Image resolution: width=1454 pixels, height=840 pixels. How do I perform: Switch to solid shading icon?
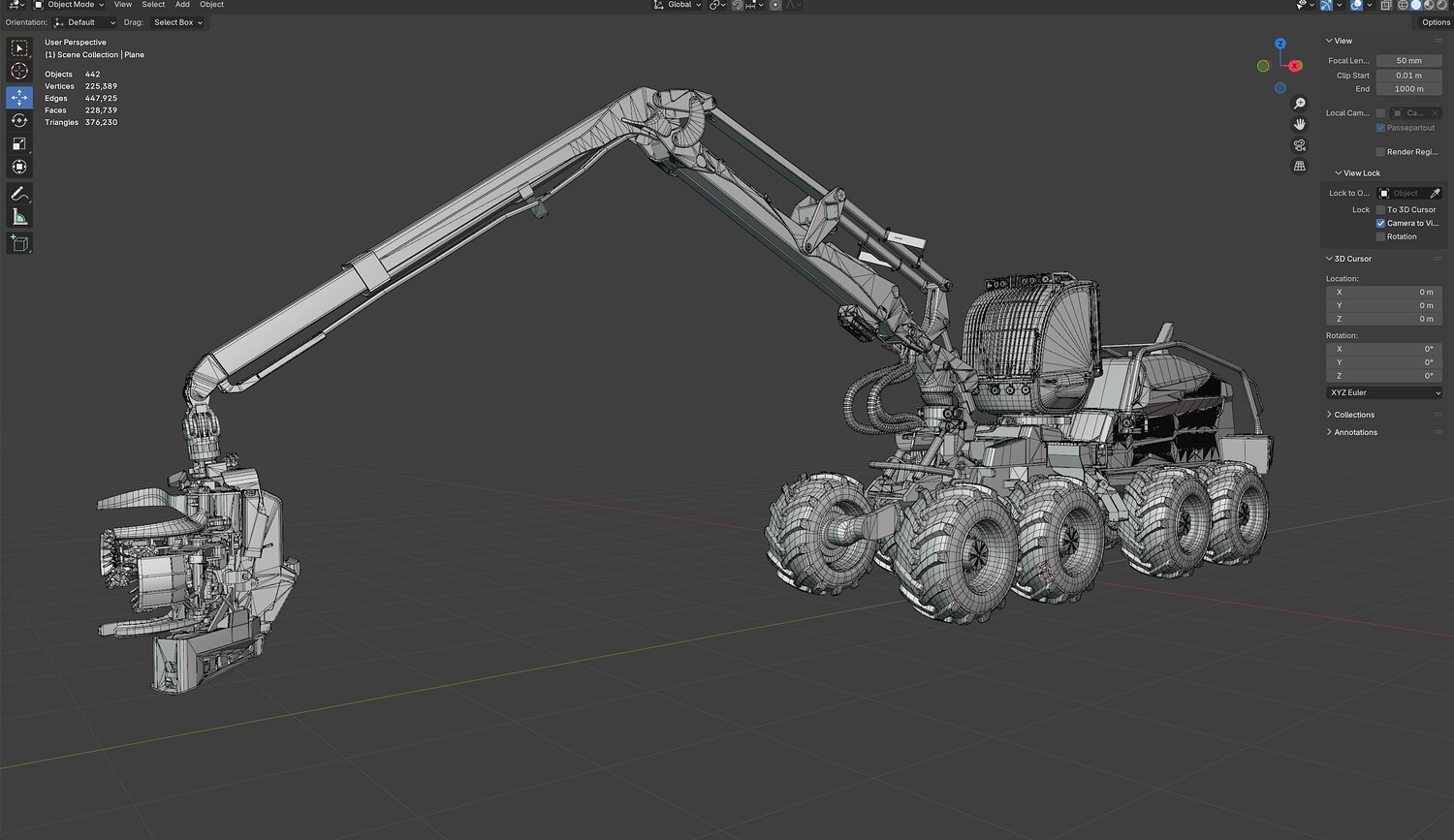pos(1415,5)
